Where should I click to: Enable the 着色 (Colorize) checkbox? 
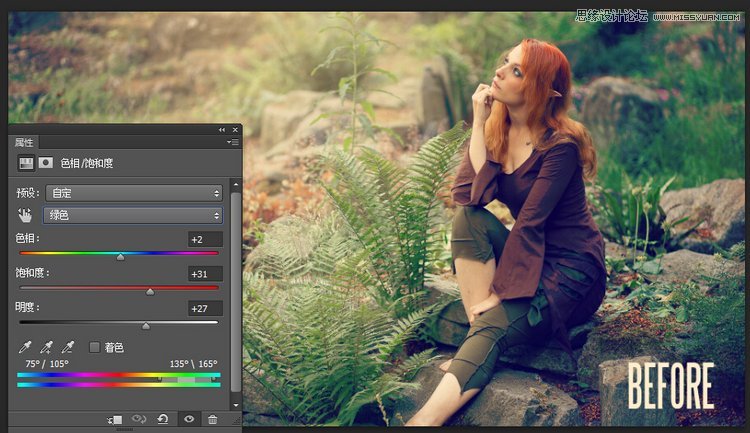coord(95,347)
